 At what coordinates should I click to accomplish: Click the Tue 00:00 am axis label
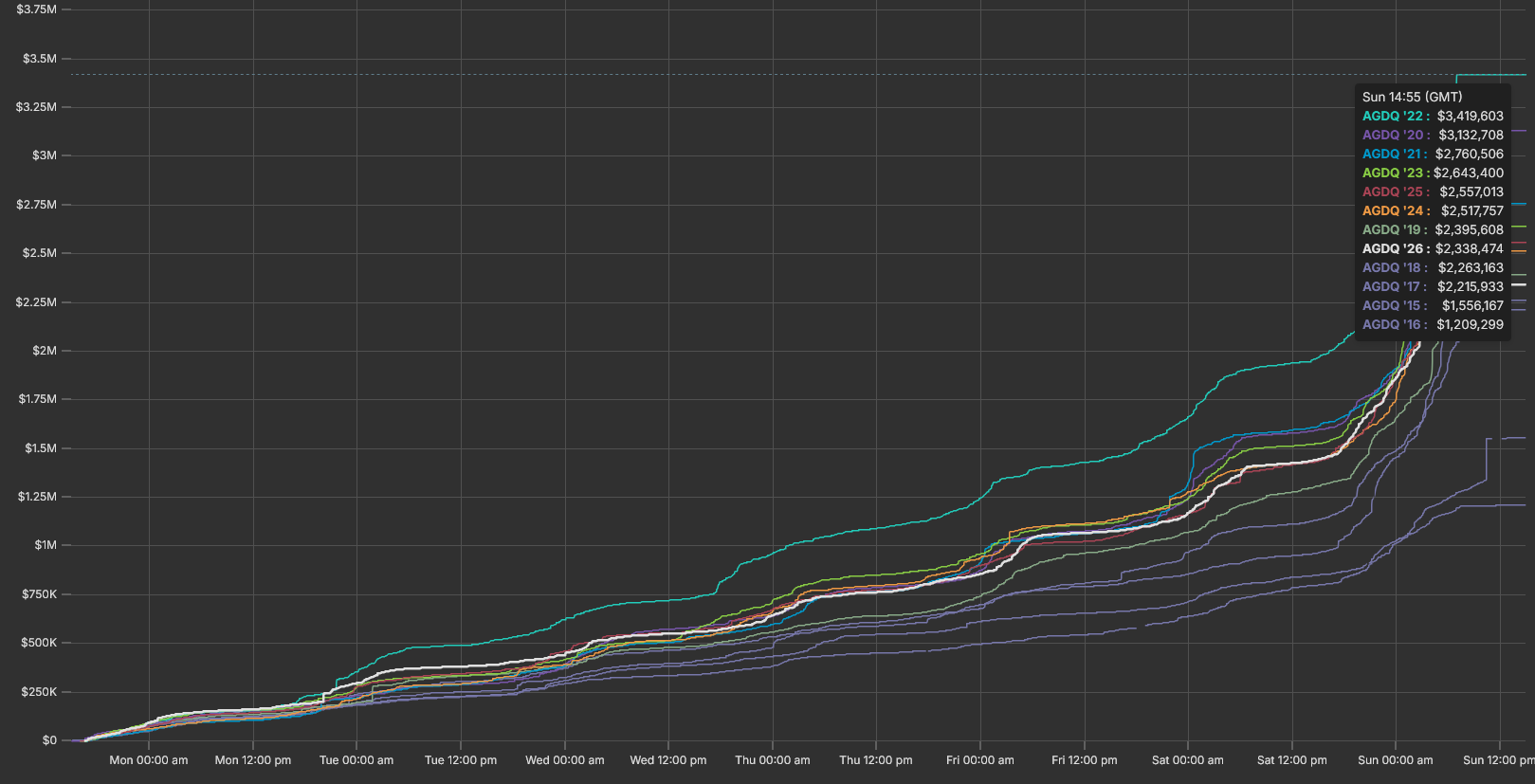point(356,760)
